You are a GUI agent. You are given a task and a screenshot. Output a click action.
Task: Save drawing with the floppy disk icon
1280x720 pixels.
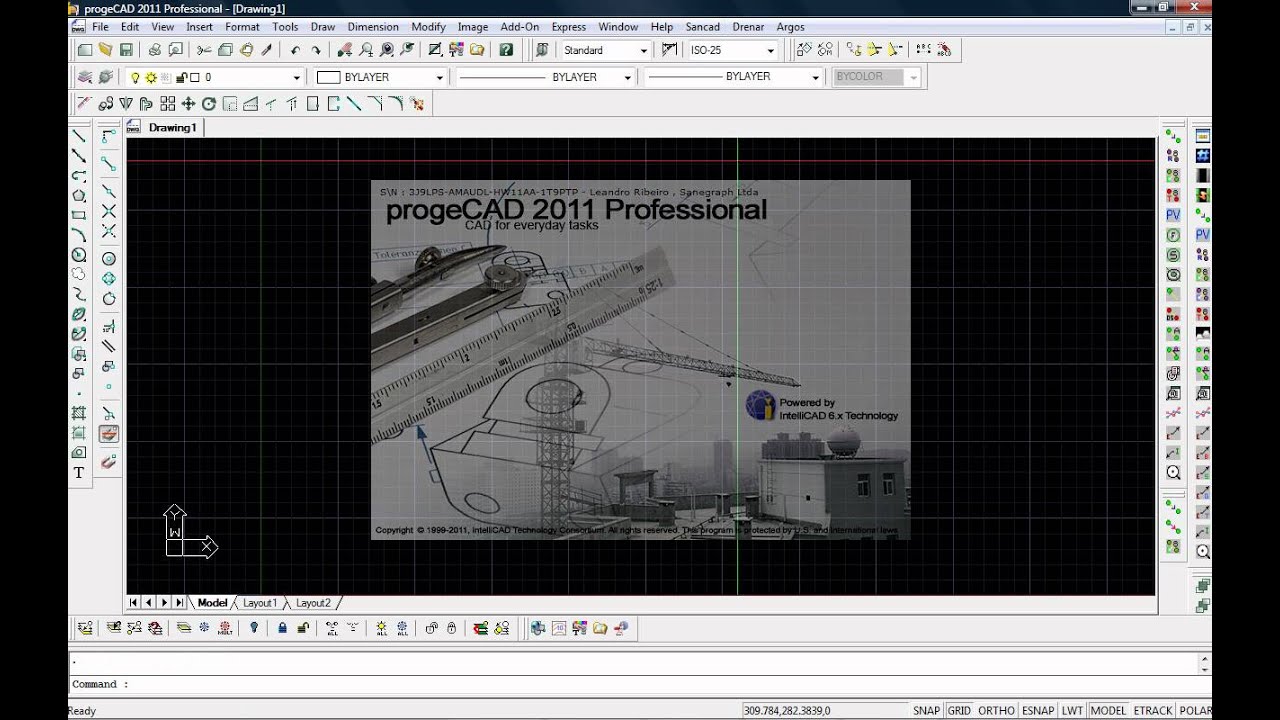pos(126,50)
